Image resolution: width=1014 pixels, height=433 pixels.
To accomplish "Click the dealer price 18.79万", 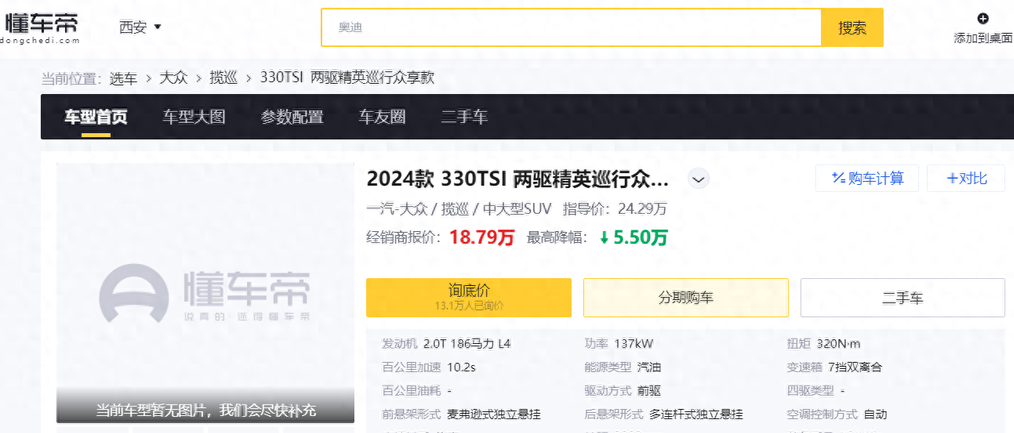I will (x=482, y=238).
